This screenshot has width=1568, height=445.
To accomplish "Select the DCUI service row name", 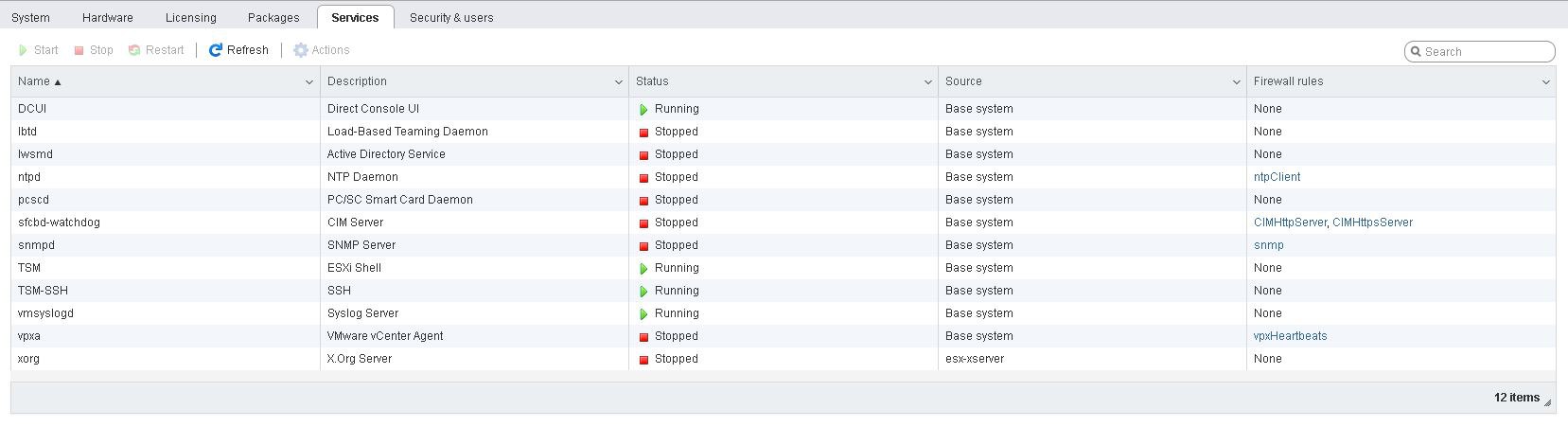I will [32, 109].
